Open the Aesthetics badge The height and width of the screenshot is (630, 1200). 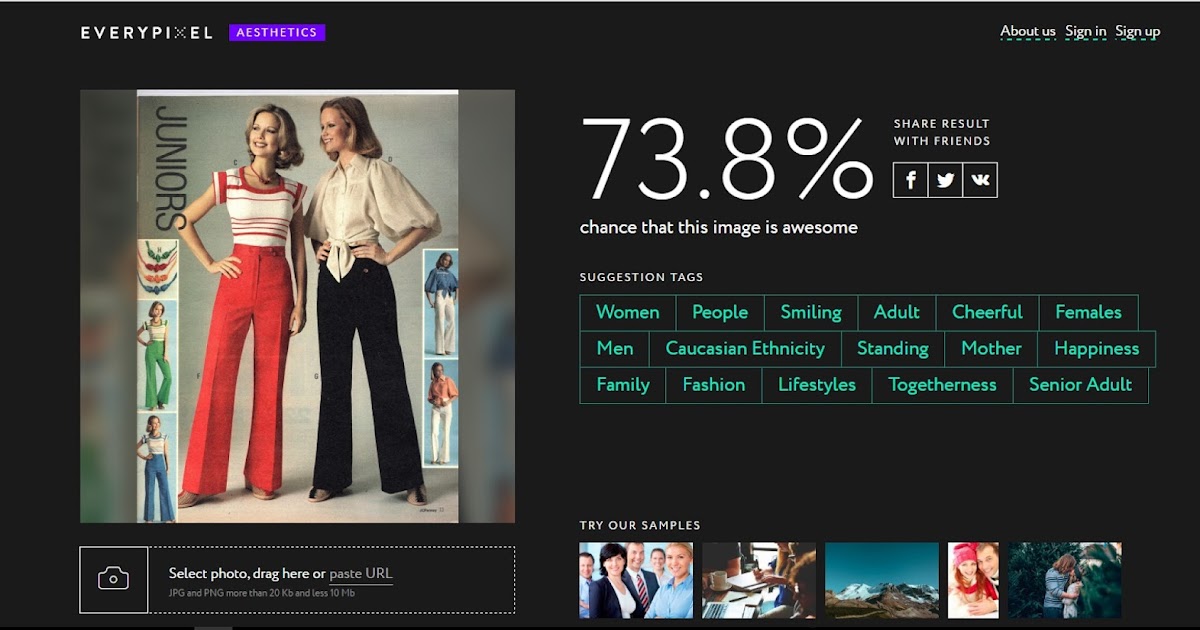point(277,33)
